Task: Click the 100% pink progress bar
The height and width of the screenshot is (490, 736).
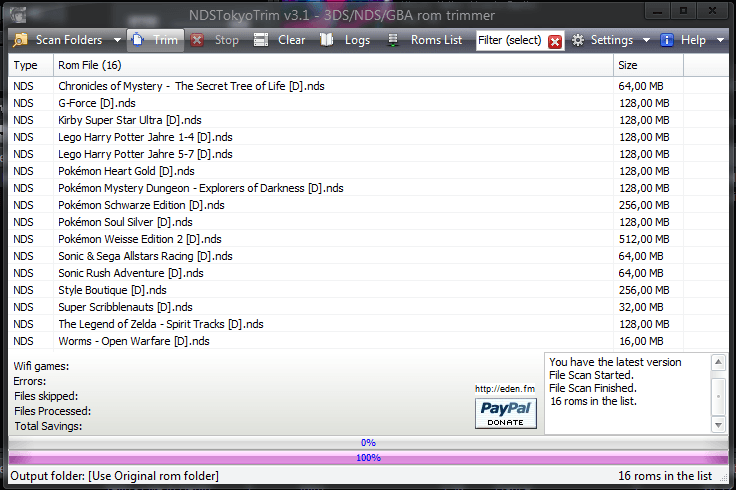Action: [368, 458]
